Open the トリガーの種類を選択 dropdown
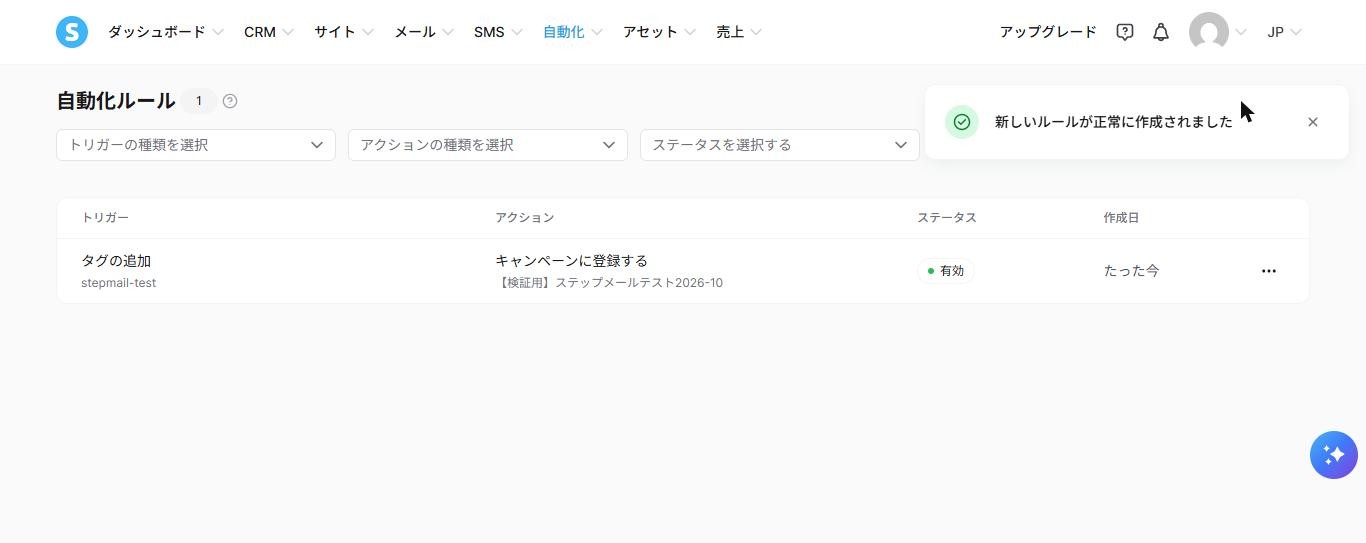Viewport: 1366px width, 543px height. point(196,145)
